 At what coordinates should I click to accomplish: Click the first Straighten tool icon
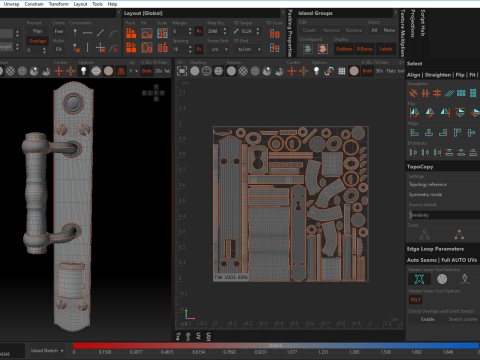coord(413,93)
